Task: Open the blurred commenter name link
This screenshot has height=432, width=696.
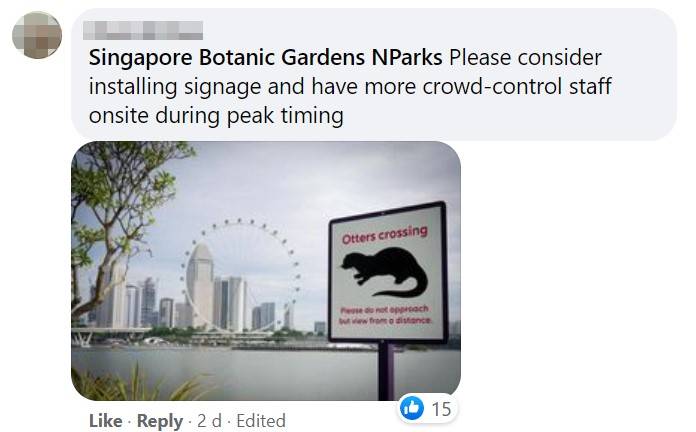Action: click(x=143, y=30)
